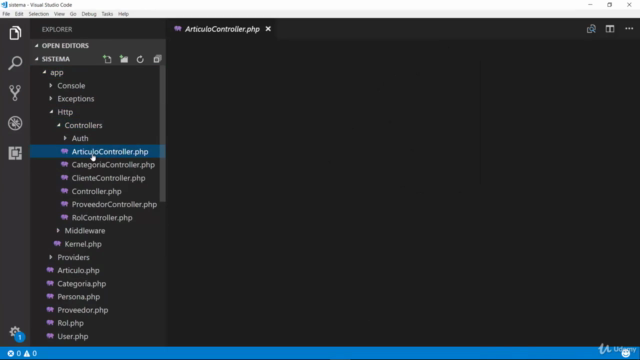Open the Manage settings gear icon
The height and width of the screenshot is (360, 640).
16,333
